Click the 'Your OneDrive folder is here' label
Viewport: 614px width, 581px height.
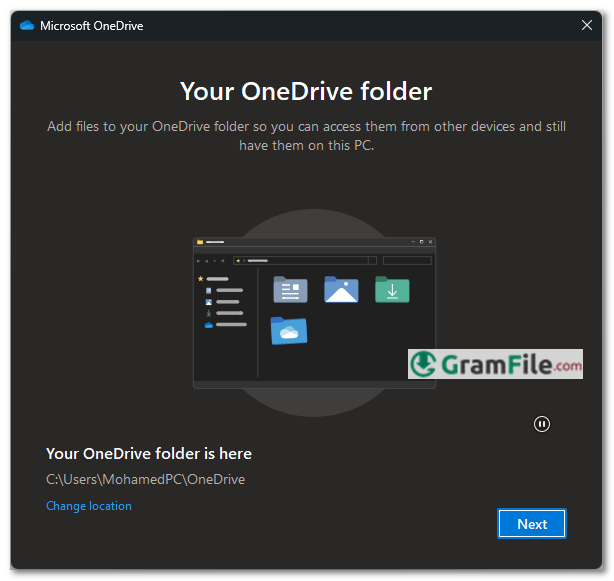pos(149,454)
